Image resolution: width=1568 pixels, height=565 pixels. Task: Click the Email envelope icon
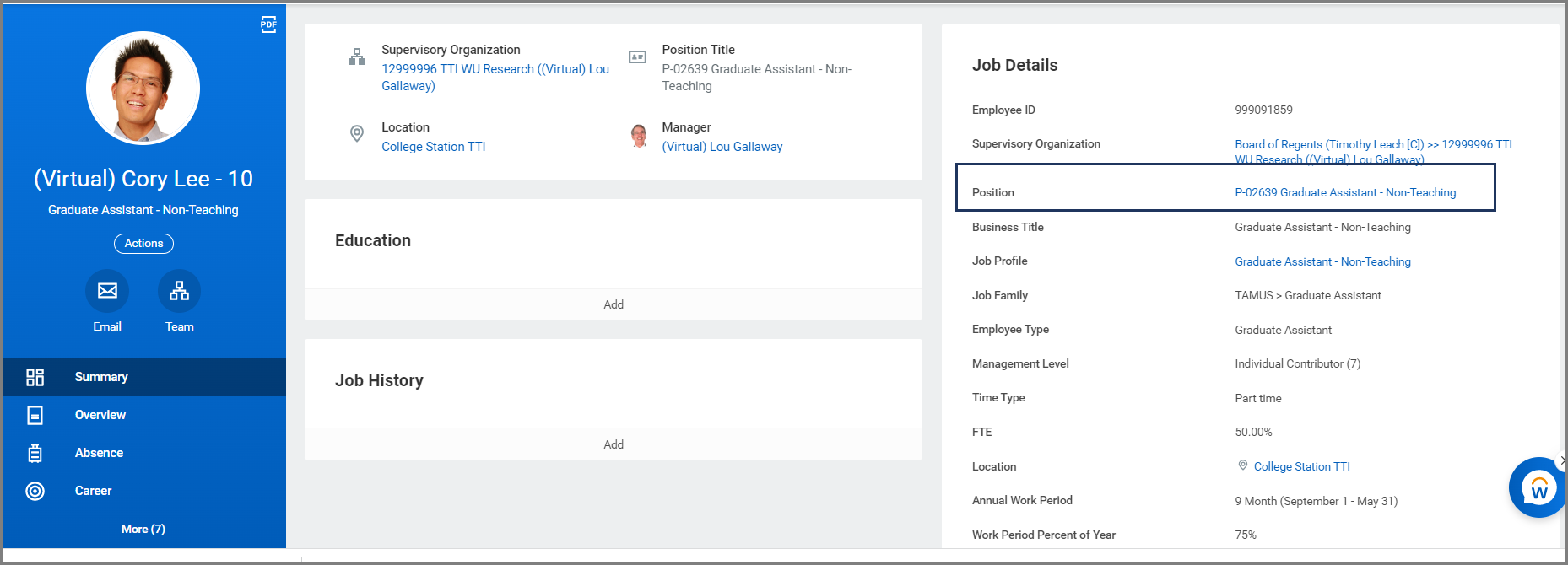tap(107, 291)
